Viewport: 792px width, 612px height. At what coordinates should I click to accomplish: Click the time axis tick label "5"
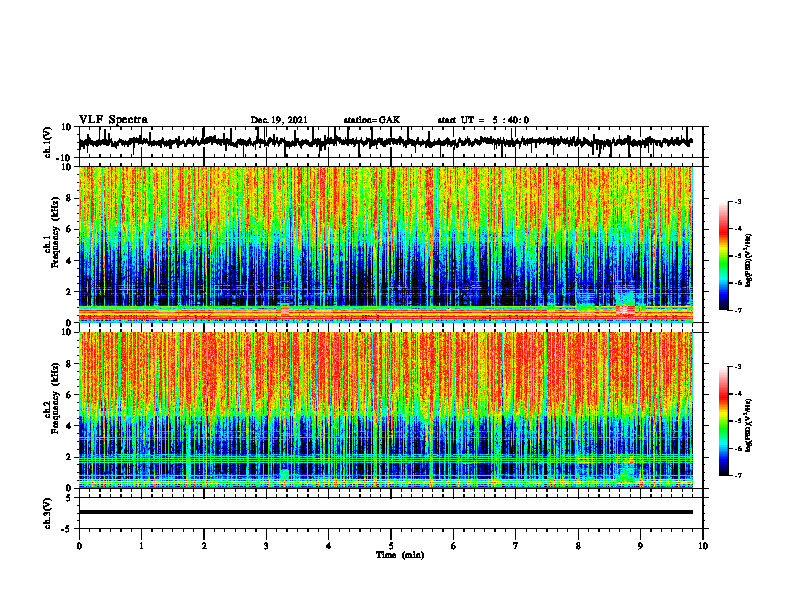(391, 546)
